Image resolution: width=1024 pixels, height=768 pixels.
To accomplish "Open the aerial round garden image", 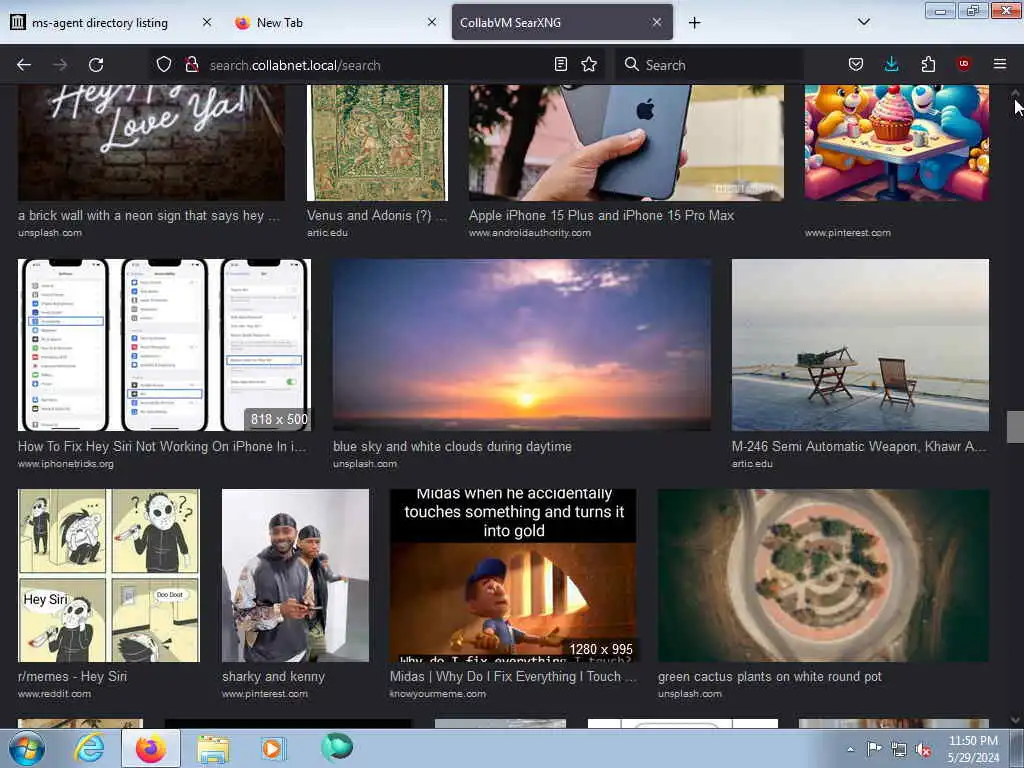I will [824, 575].
